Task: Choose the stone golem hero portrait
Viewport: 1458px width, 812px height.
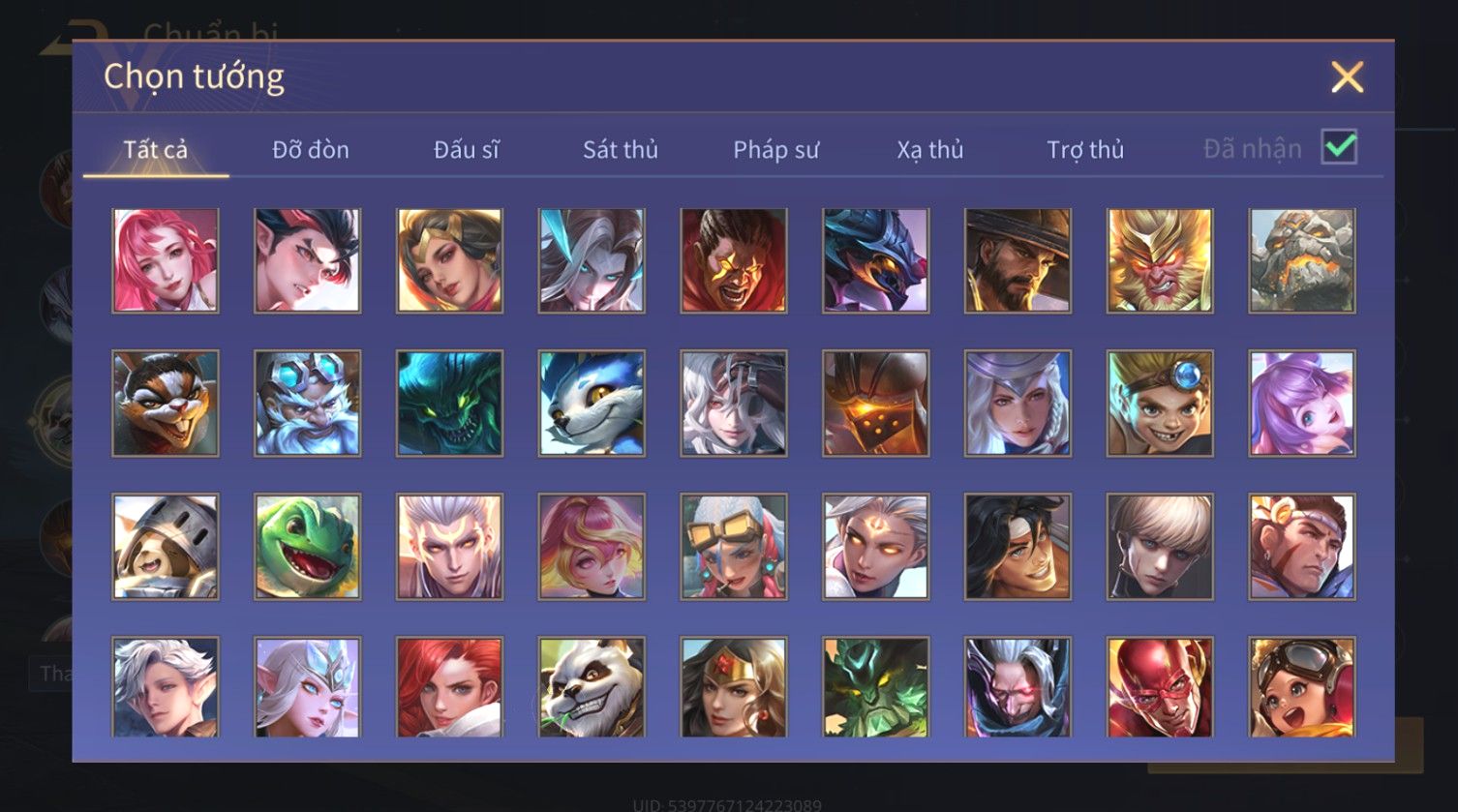Action: click(1302, 260)
